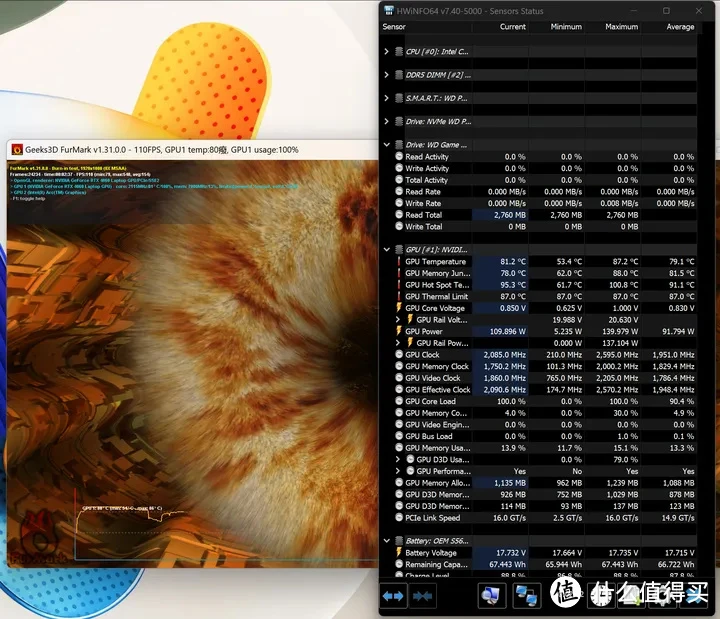The image size is (720, 619).
Task: Click the chip icon beside GPU [#1]: NVIDI...
Action: [x=399, y=249]
